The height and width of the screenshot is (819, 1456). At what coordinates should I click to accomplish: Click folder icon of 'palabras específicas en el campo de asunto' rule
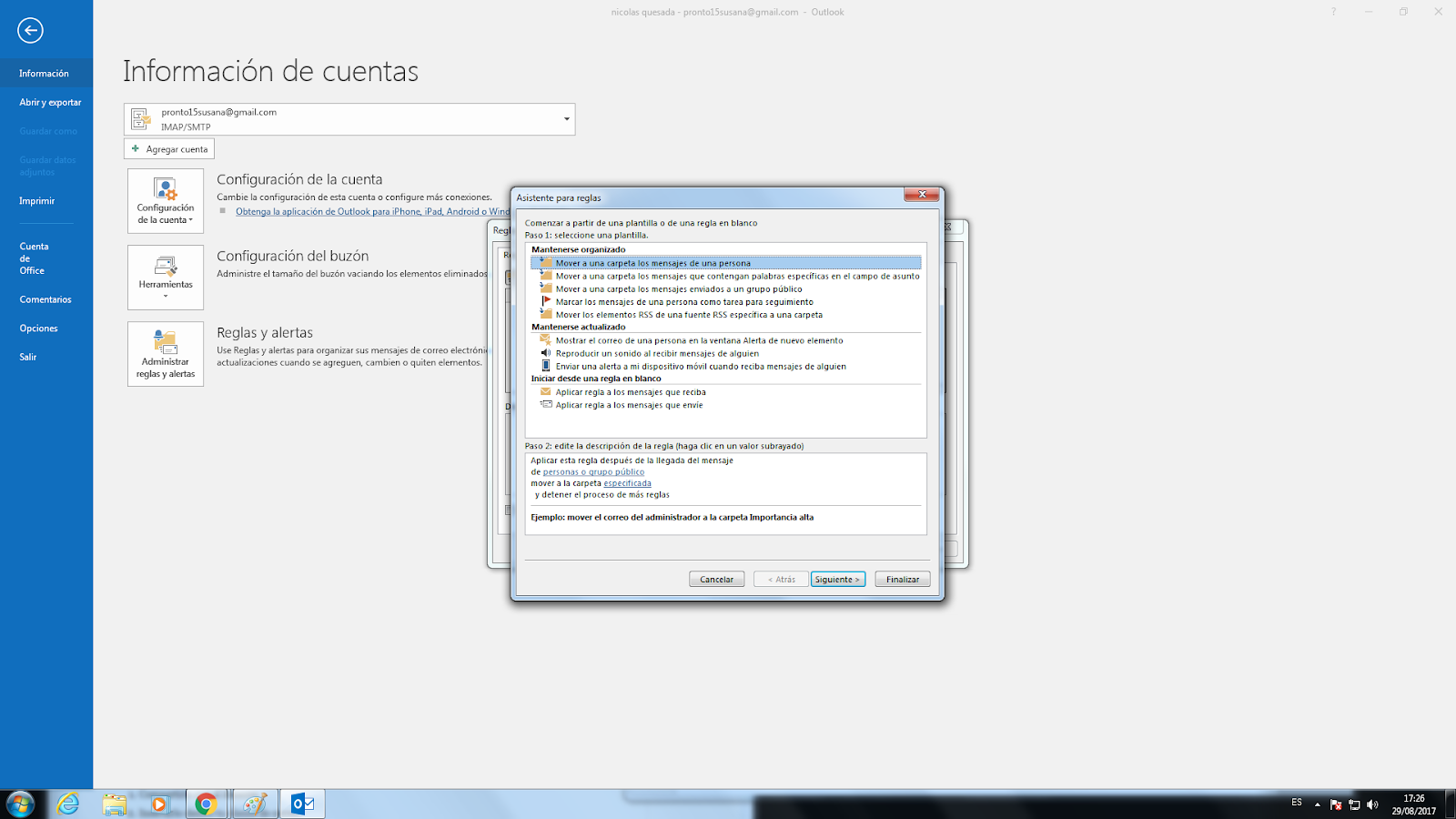[x=545, y=275]
